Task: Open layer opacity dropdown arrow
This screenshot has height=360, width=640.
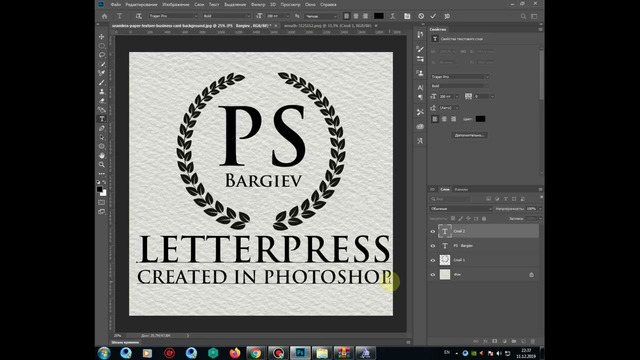Action: (x=540, y=209)
